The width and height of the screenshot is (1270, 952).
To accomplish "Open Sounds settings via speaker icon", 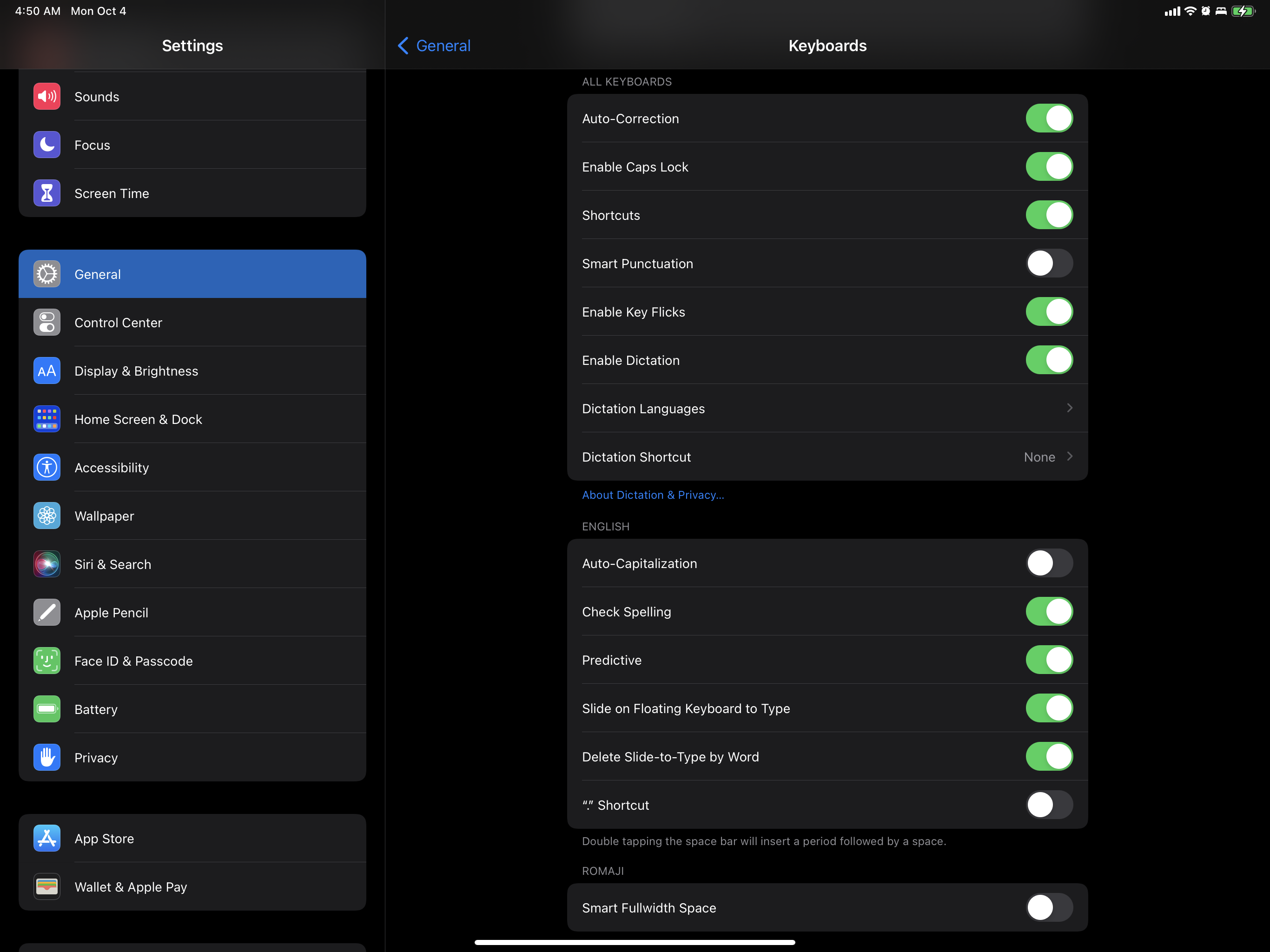I will (x=46, y=97).
